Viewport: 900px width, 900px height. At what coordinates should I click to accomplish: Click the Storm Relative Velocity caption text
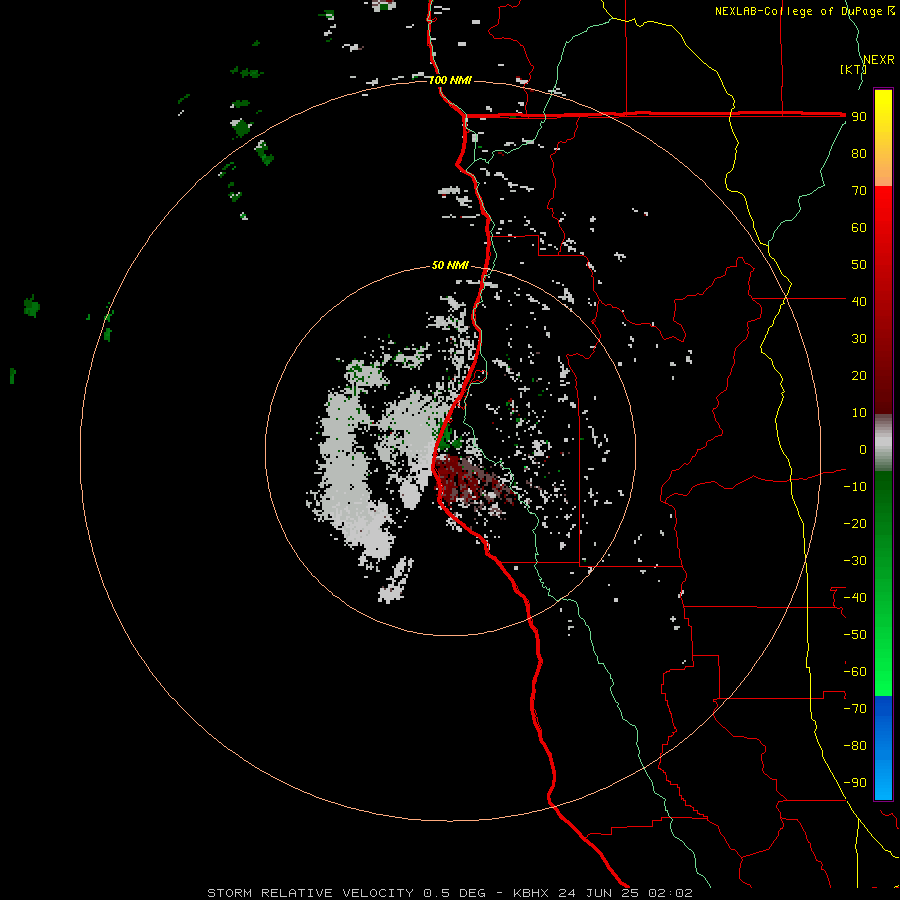450,893
